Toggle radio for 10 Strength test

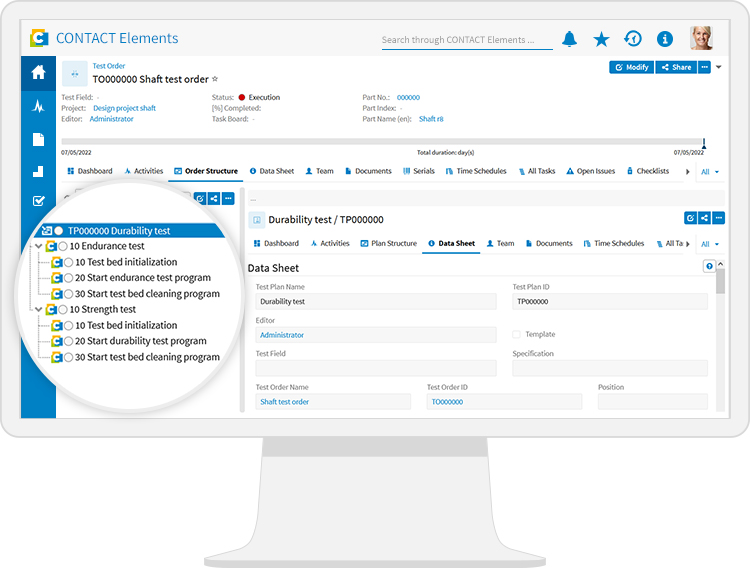tap(63, 310)
